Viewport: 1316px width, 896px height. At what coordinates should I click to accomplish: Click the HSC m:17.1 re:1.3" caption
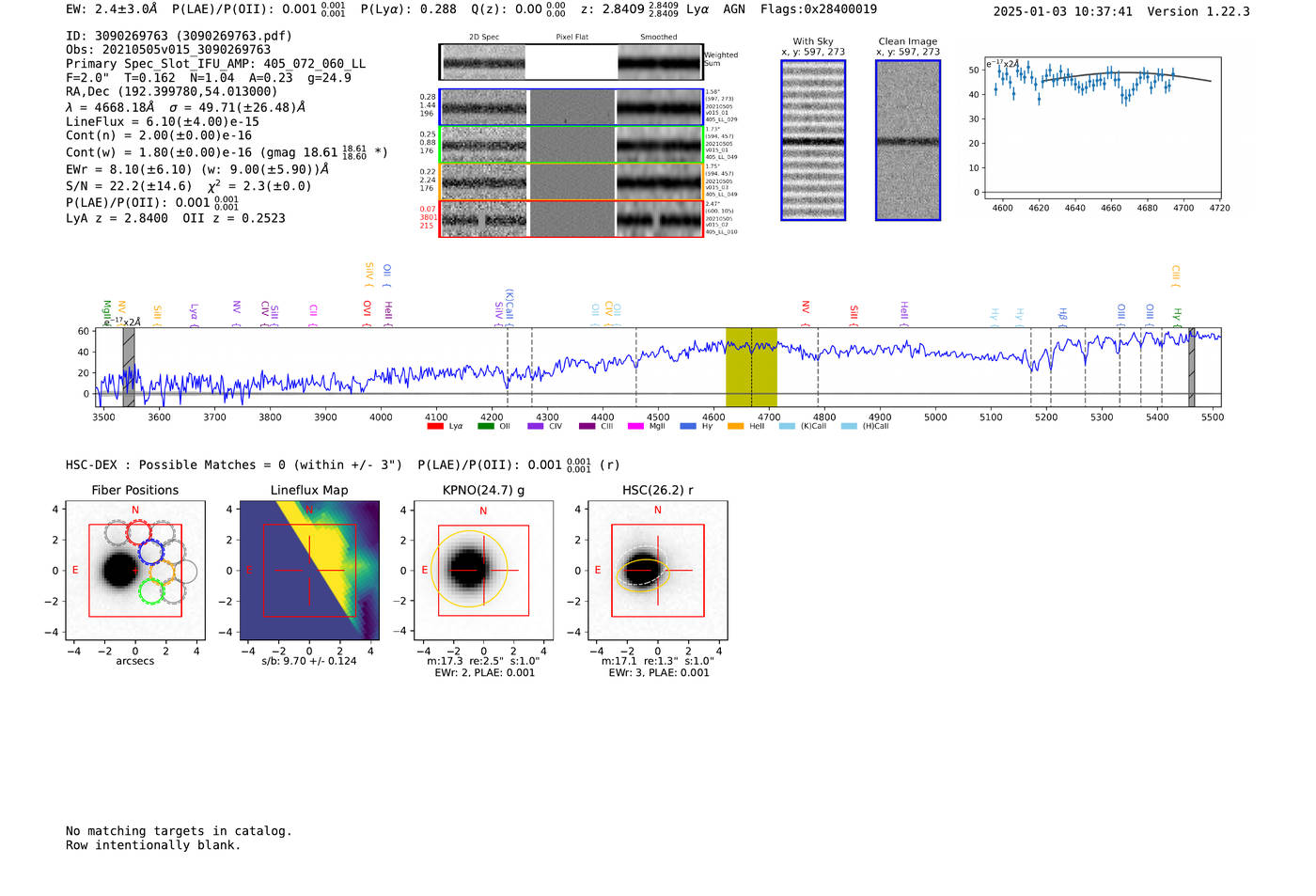[x=658, y=661]
